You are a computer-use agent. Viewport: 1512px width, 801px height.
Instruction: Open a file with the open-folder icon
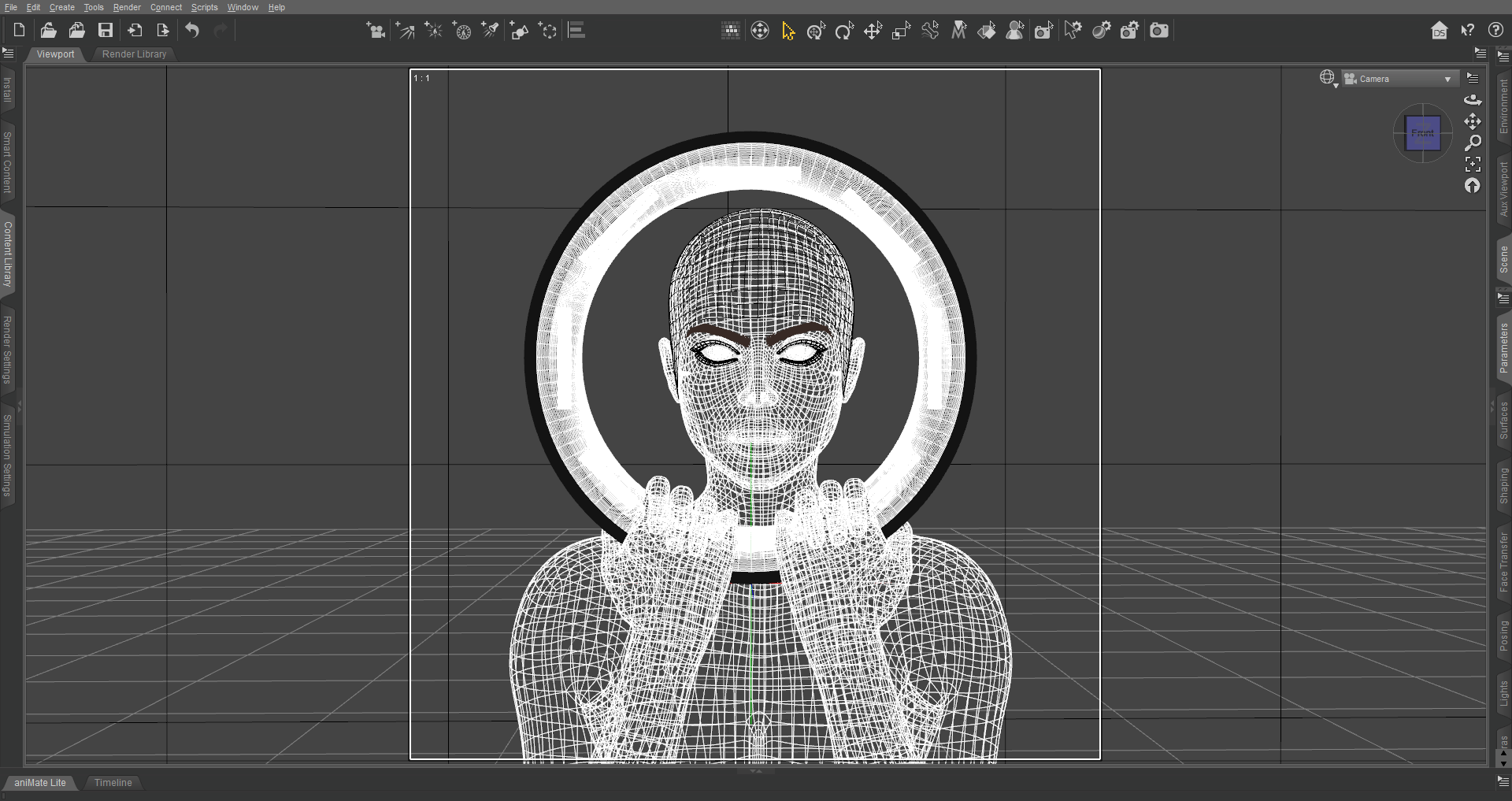tap(48, 31)
